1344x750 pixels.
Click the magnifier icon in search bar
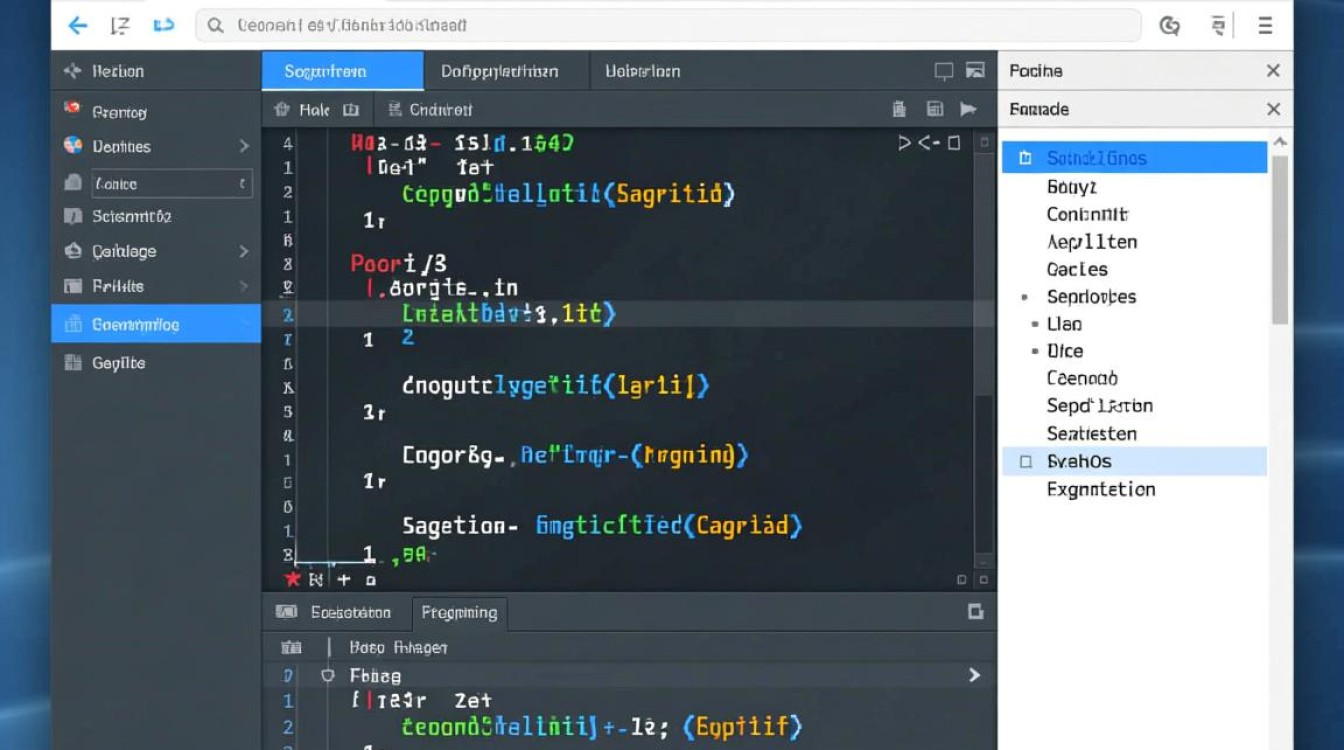tap(213, 25)
